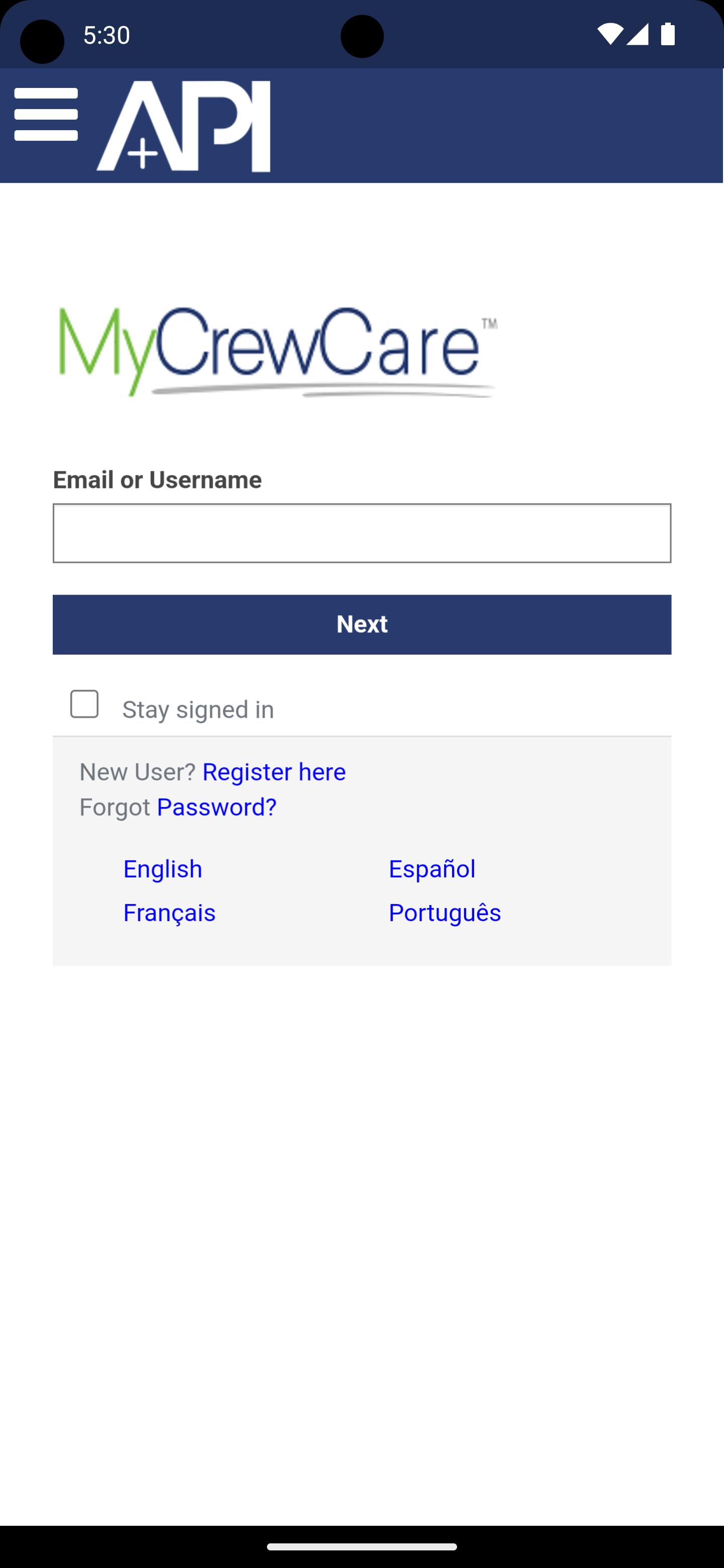Tap the battery status icon
This screenshot has width=724, height=1568.
(668, 35)
